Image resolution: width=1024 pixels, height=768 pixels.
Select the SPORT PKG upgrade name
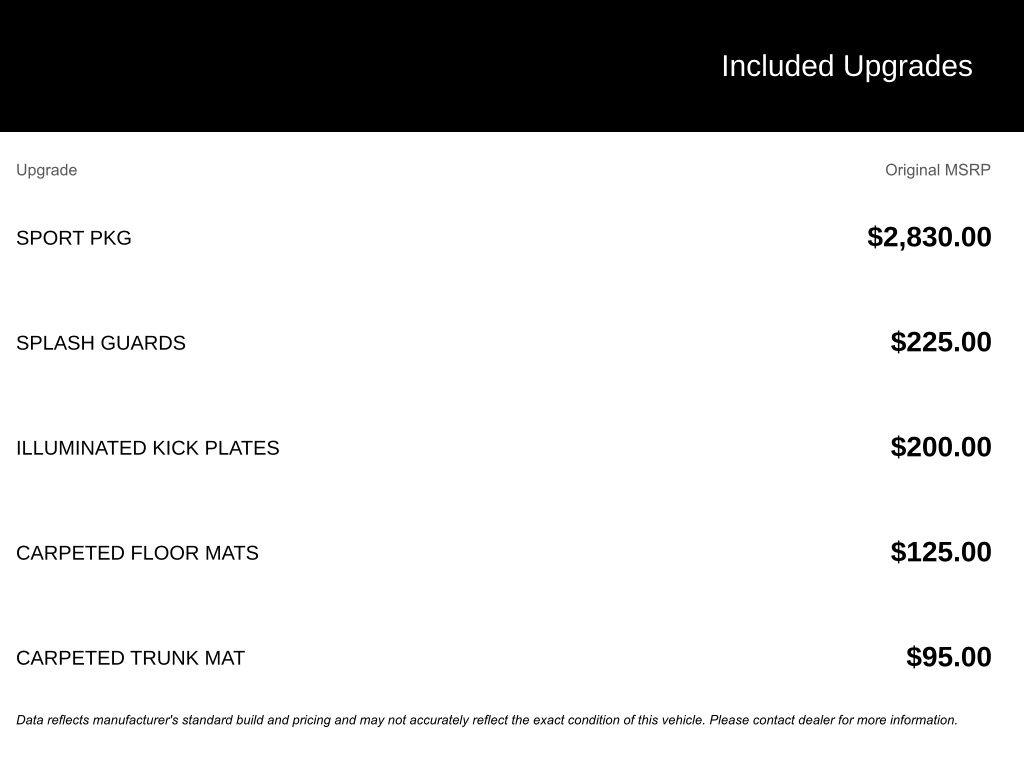[74, 238]
